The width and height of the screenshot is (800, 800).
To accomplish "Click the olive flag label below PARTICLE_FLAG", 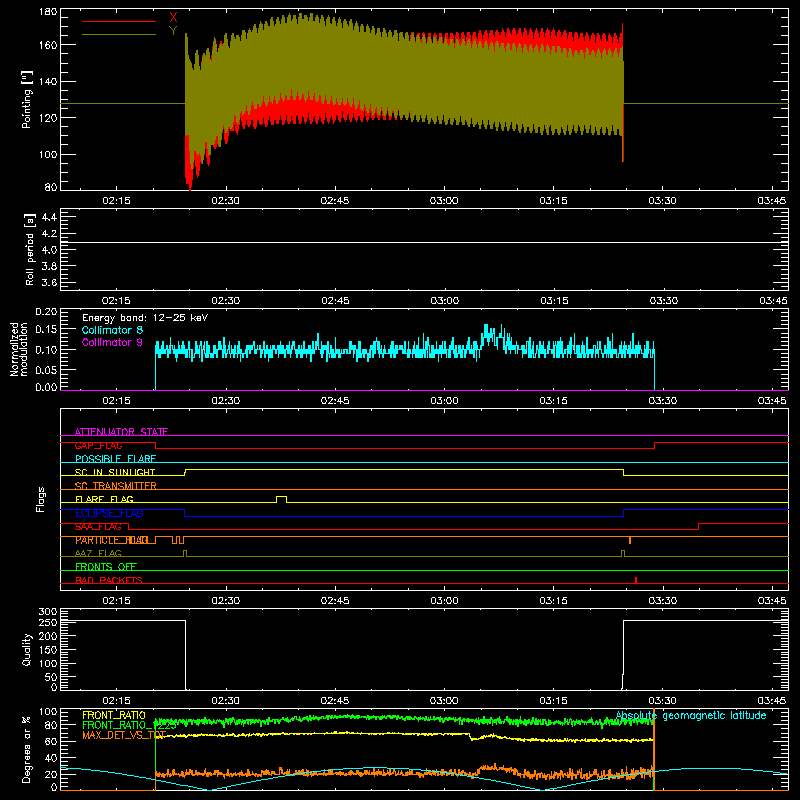I will tap(98, 554).
